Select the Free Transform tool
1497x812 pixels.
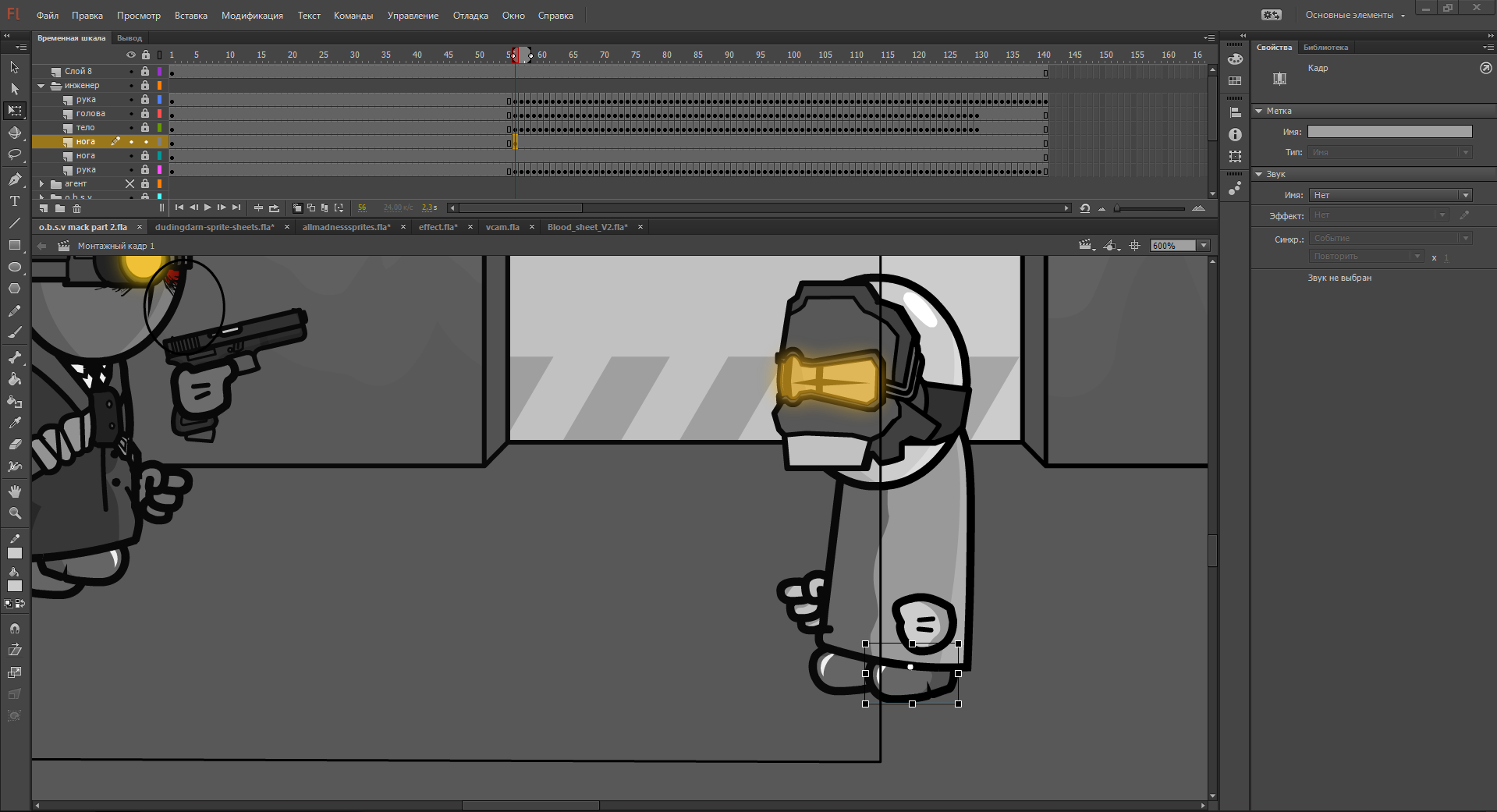[15, 111]
